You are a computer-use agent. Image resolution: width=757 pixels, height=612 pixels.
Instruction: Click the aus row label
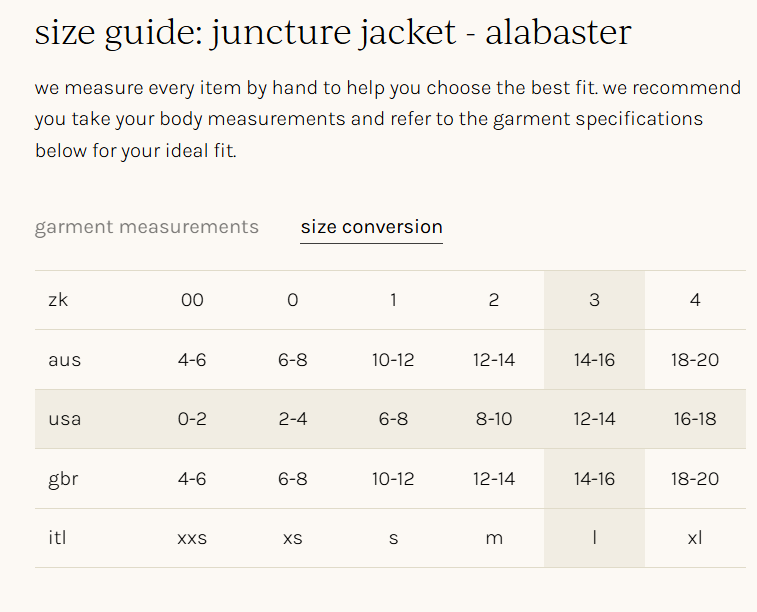coord(64,359)
